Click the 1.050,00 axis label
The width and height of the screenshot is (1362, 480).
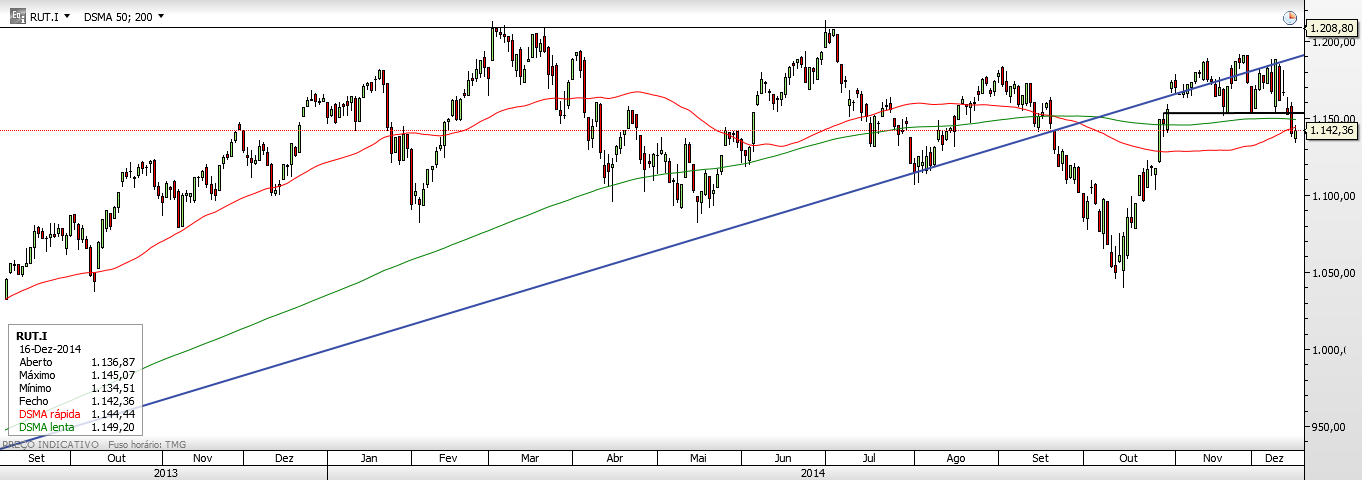click(x=1335, y=273)
